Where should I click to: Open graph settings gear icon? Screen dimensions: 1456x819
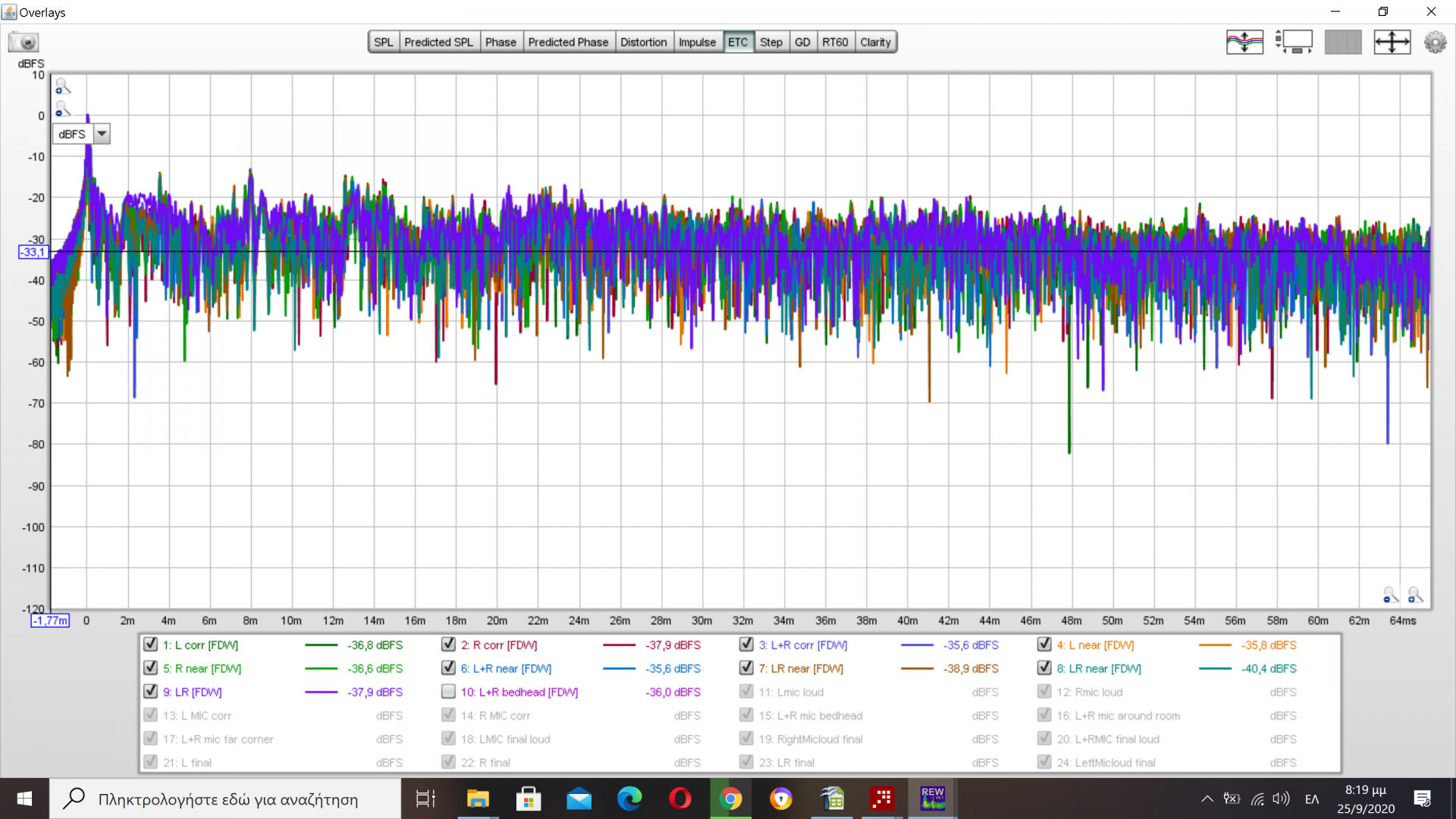click(1435, 42)
